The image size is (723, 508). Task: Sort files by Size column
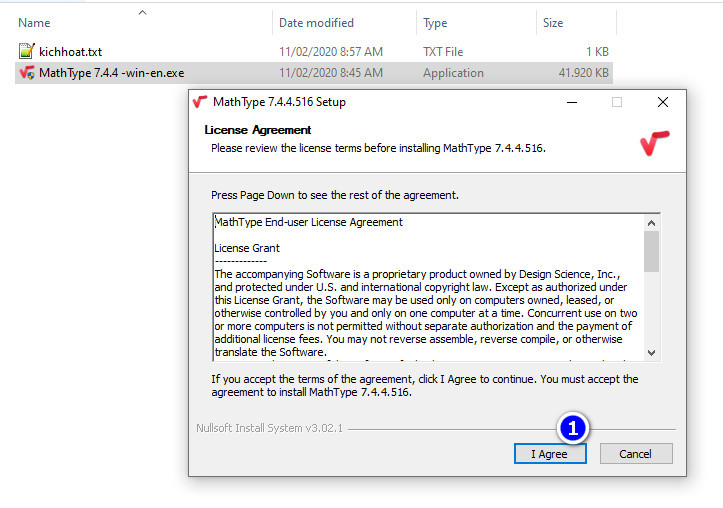pyautogui.click(x=553, y=22)
